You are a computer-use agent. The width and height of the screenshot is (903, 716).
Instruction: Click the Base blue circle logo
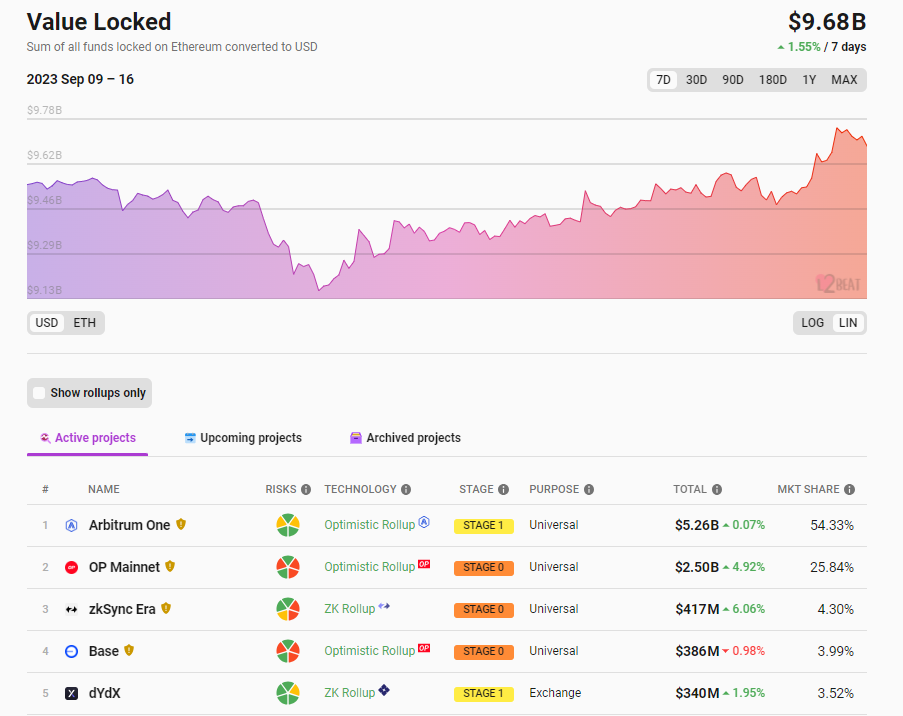(71, 651)
